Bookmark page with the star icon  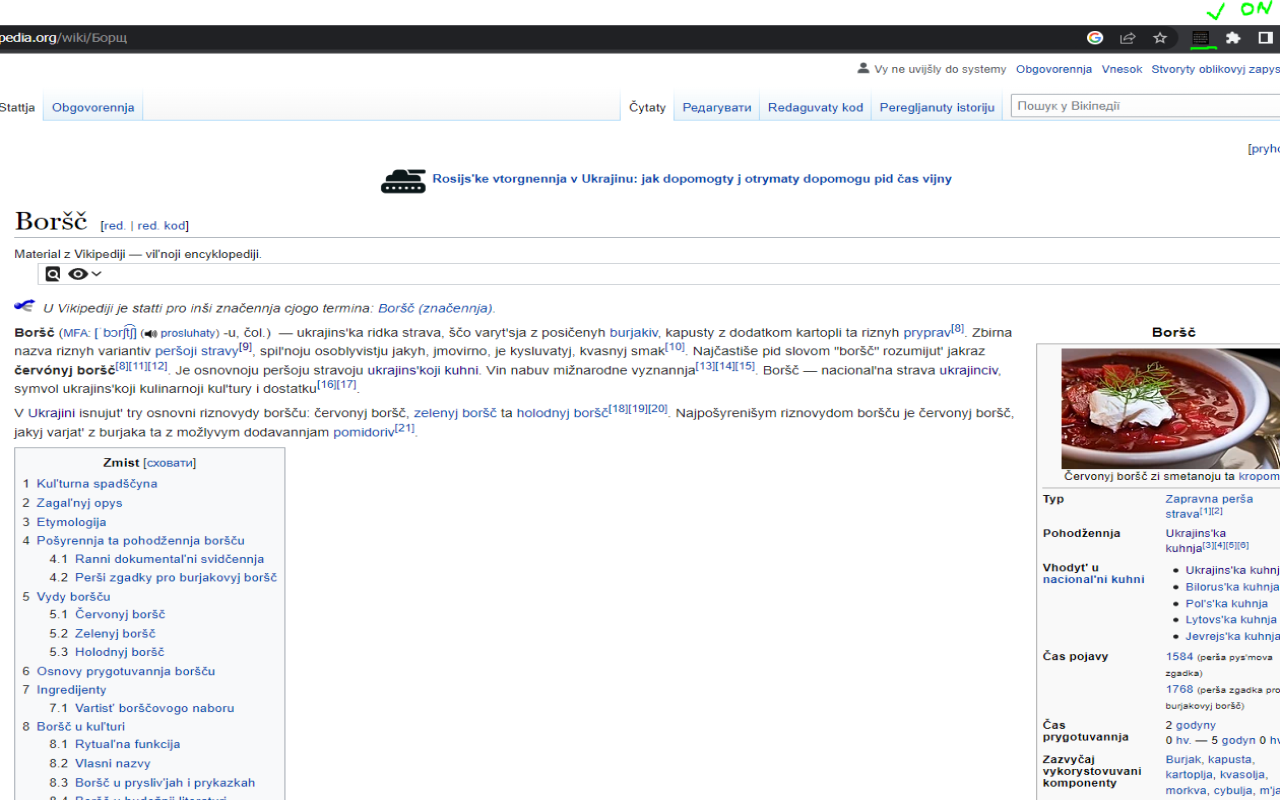[x=1160, y=38]
